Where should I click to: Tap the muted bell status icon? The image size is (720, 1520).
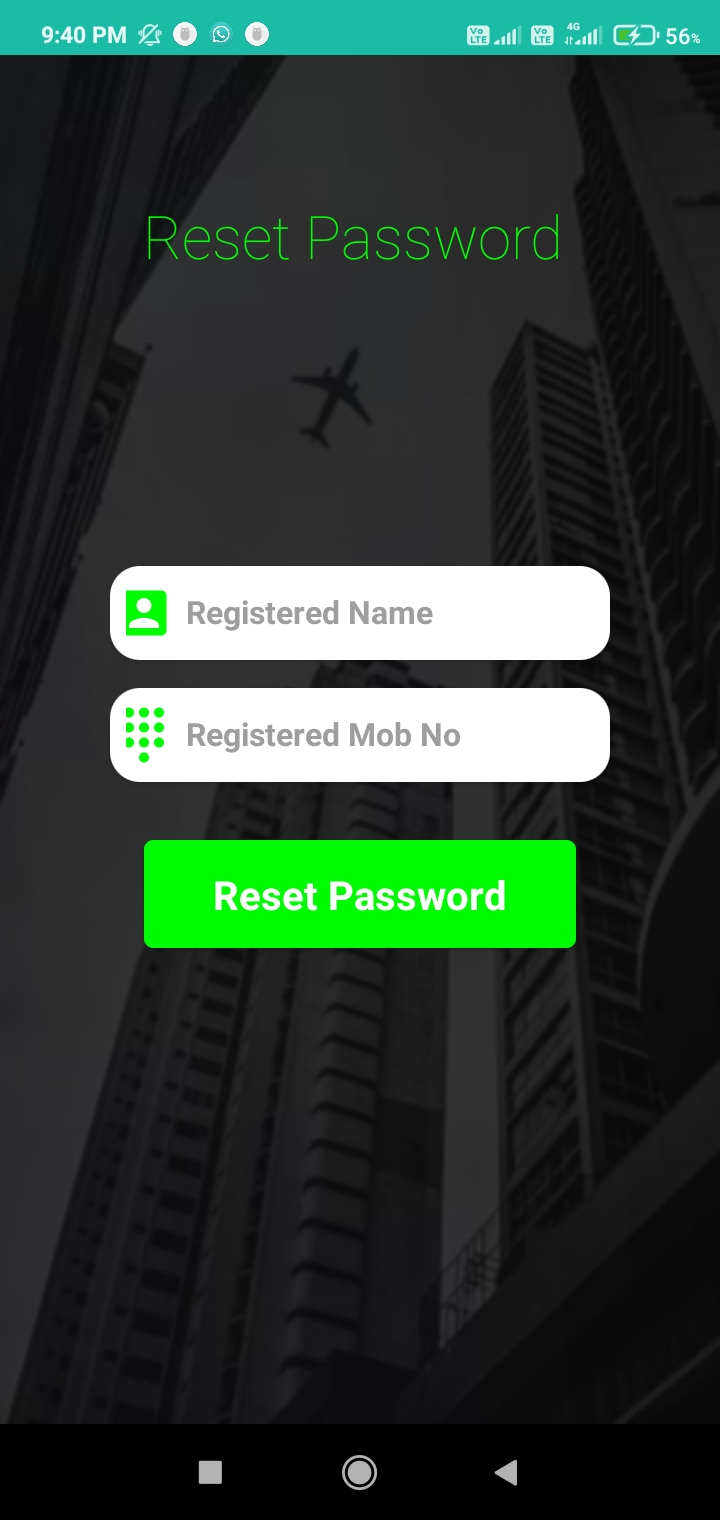[x=149, y=35]
